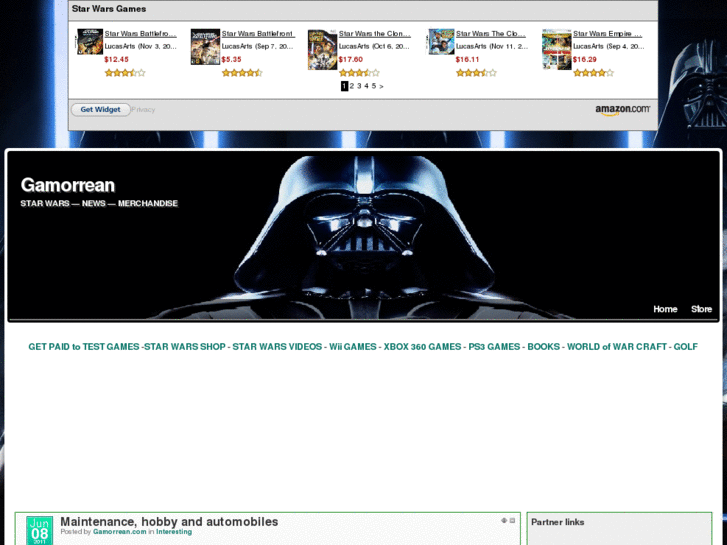Open GET PAID to TEST GAMES link
Viewport: 727px width, 545px height.
(84, 347)
